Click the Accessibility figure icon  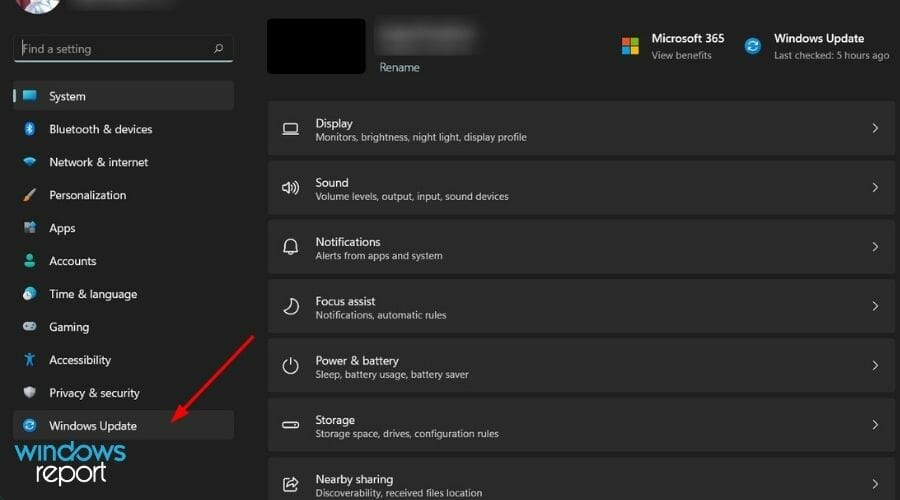coord(29,359)
